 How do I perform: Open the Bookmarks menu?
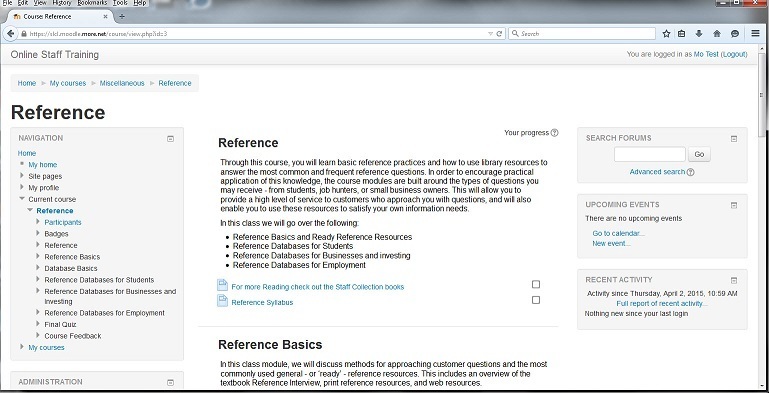pyautogui.click(x=92, y=3)
